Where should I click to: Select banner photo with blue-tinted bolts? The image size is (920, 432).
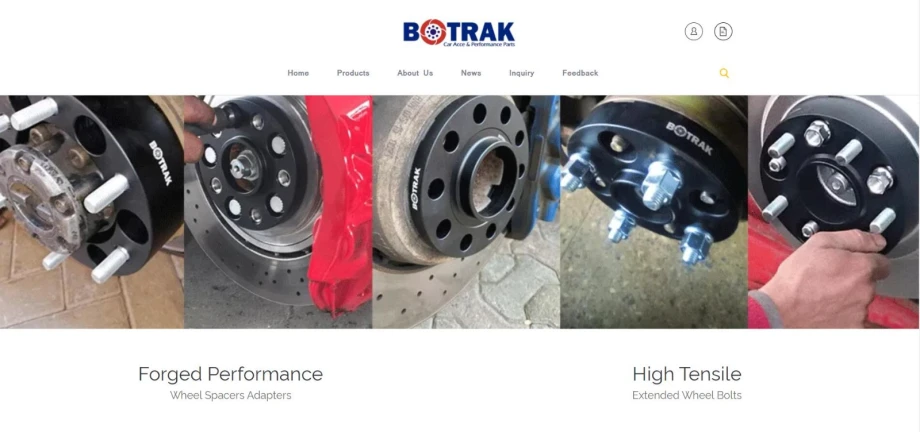click(x=654, y=212)
